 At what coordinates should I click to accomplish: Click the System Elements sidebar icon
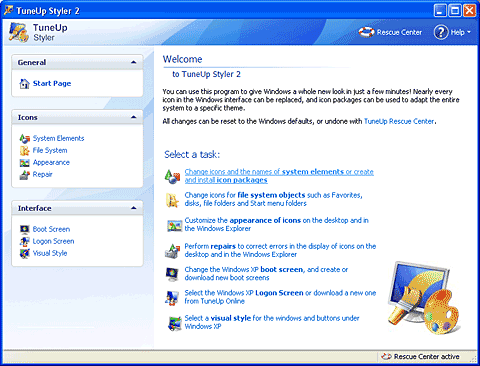(24, 138)
